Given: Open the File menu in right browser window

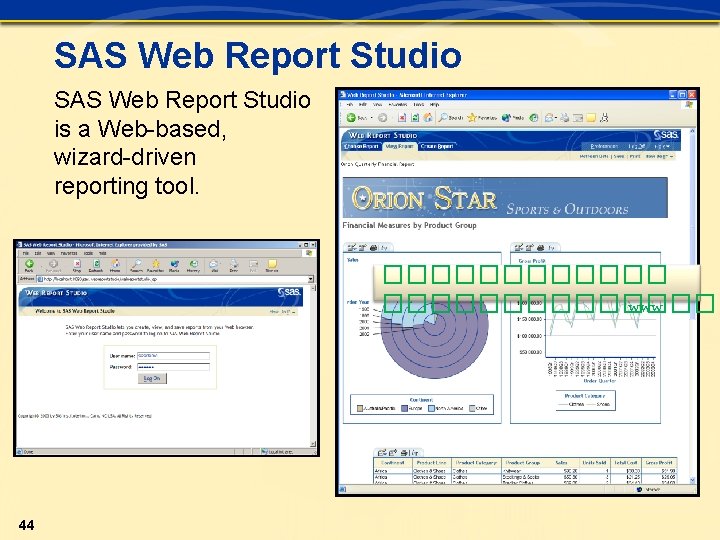Looking at the screenshot, I should 350,105.
